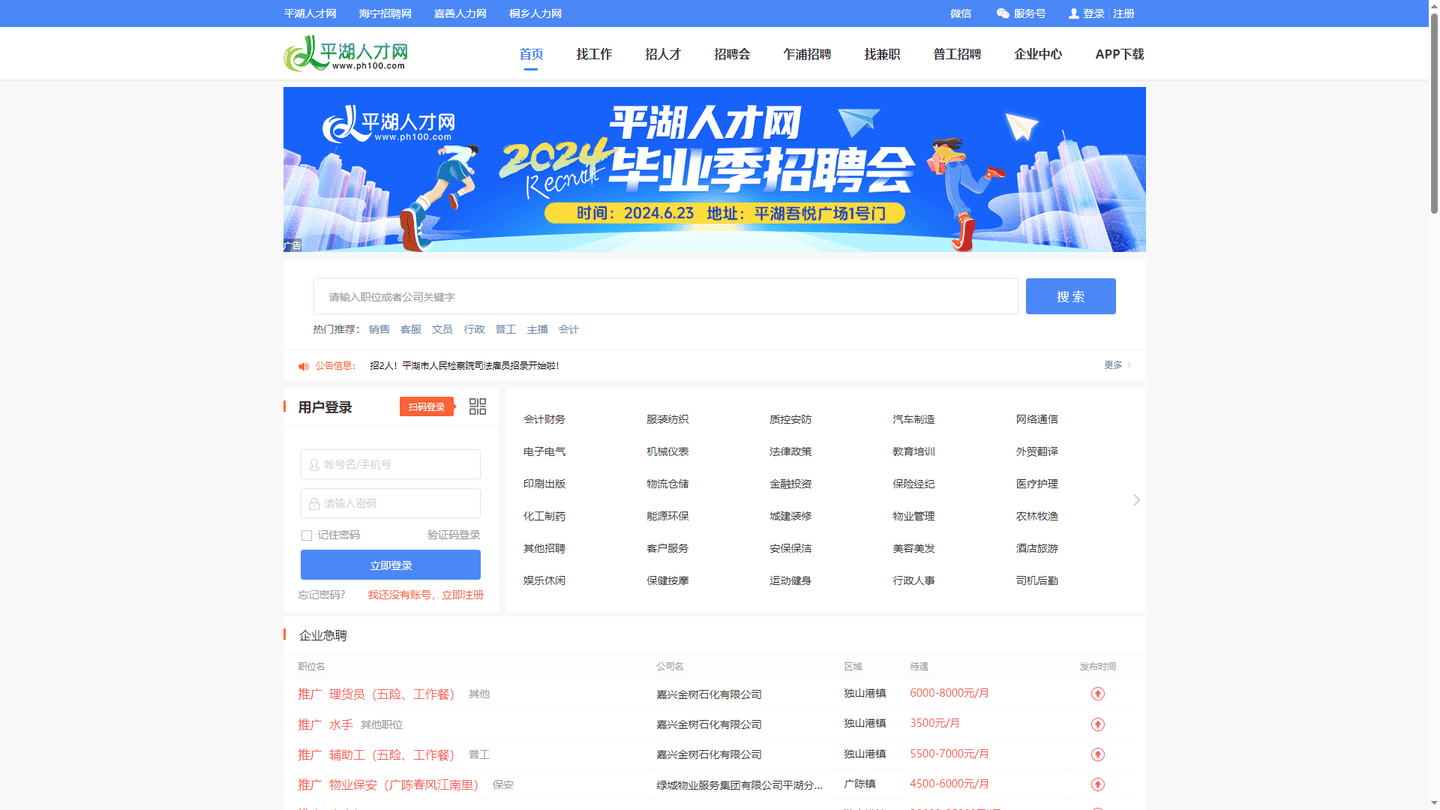The height and width of the screenshot is (810, 1440).
Task: Click the promote arrow icon for 理货员 row
Action: coord(1097,694)
